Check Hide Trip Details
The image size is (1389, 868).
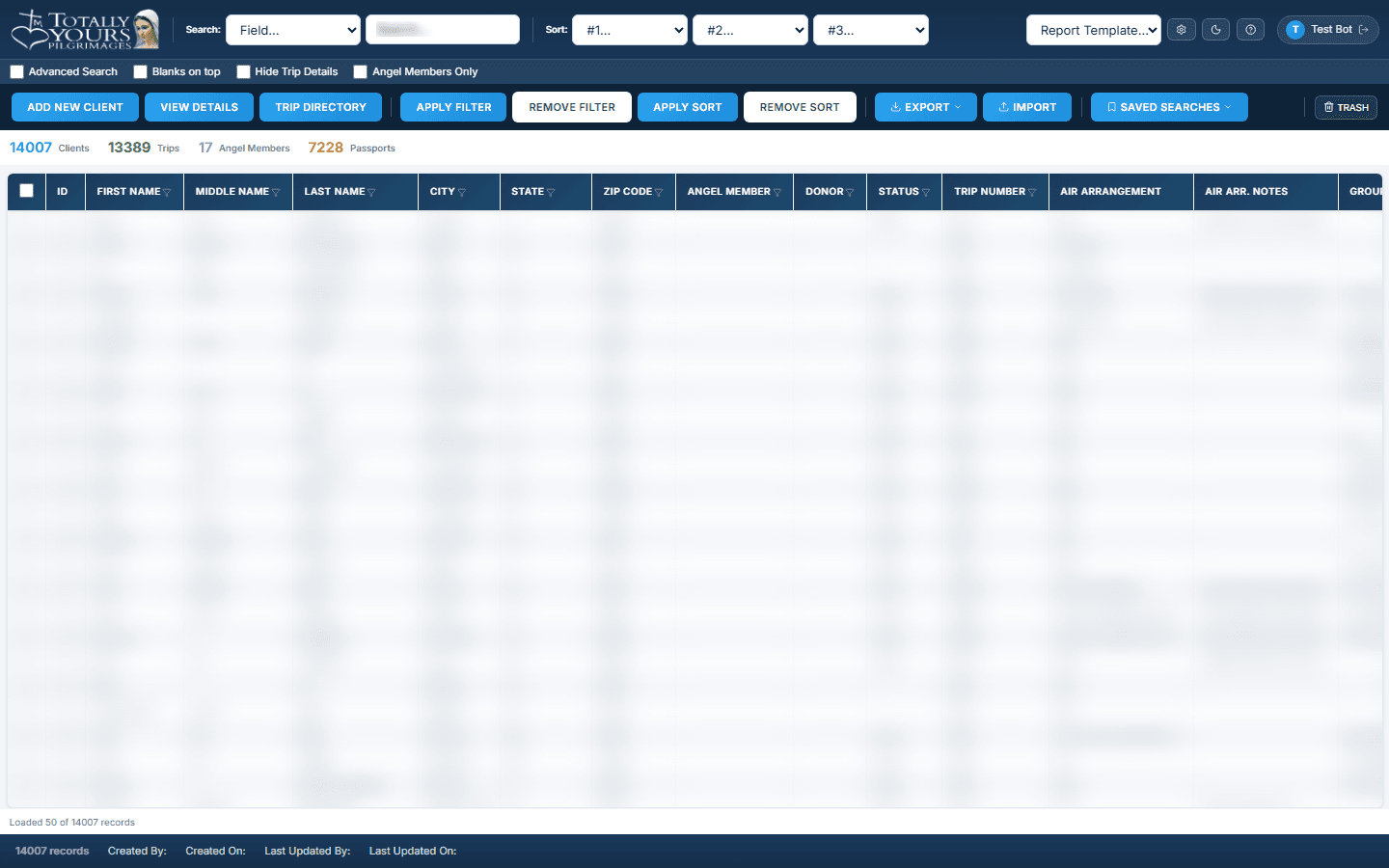point(243,71)
